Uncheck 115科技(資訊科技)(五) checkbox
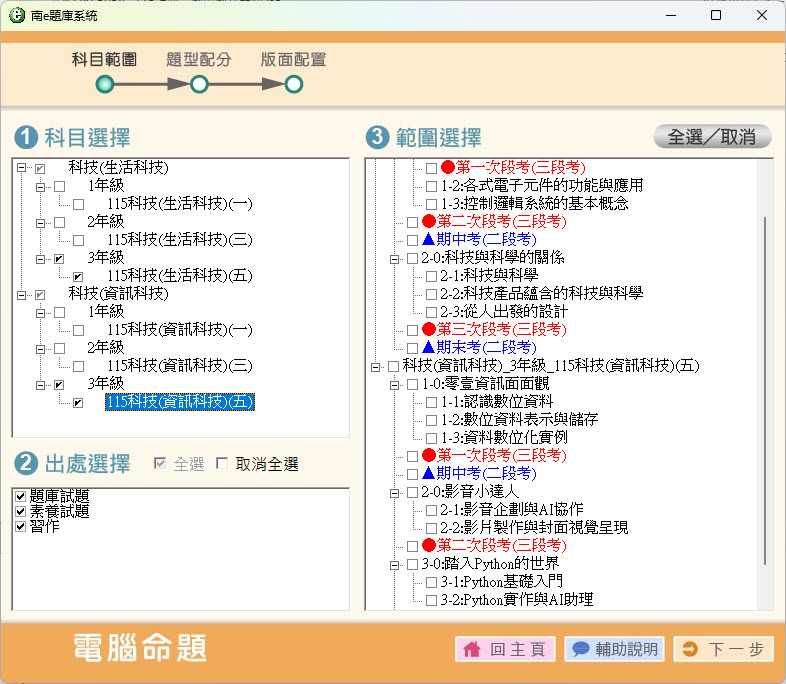This screenshot has width=786, height=684. [x=78, y=403]
